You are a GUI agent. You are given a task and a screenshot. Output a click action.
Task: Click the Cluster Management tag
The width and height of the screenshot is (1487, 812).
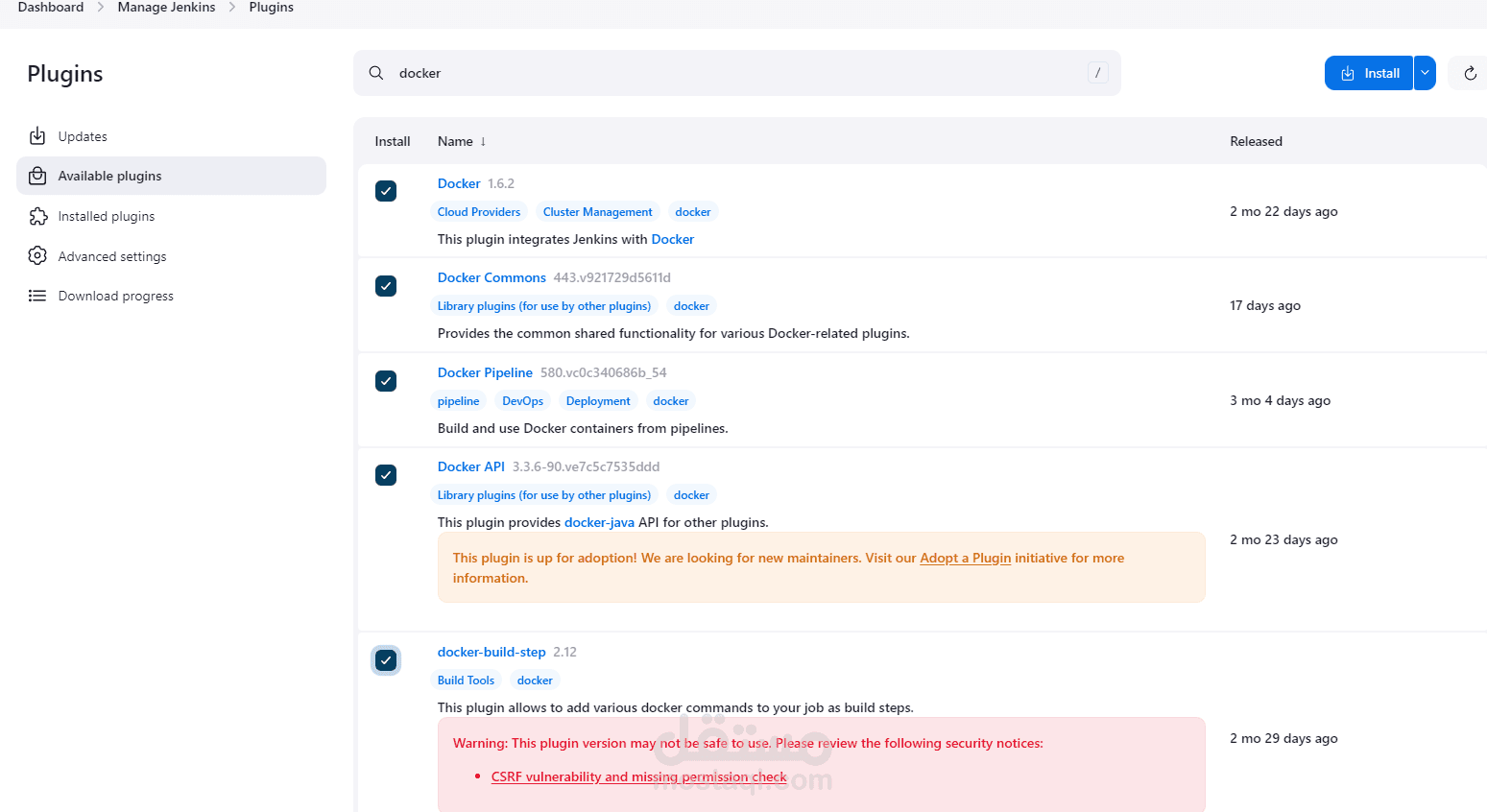pos(597,212)
